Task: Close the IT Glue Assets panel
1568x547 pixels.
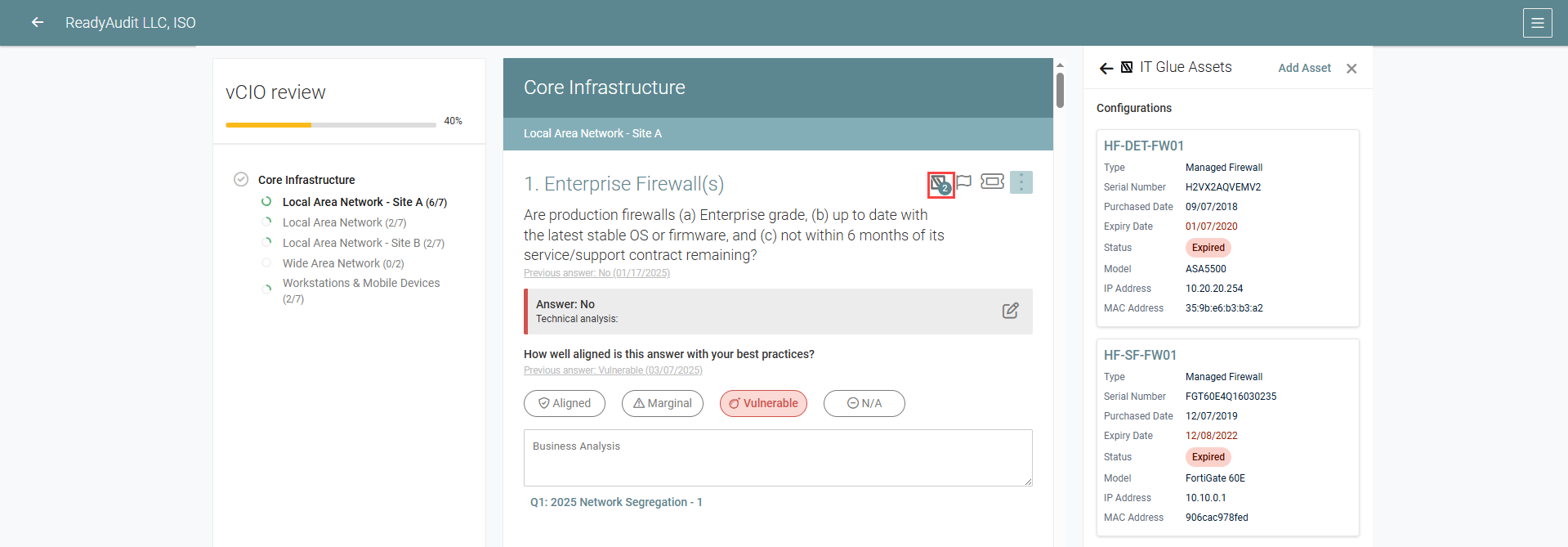Action: pos(1351,69)
